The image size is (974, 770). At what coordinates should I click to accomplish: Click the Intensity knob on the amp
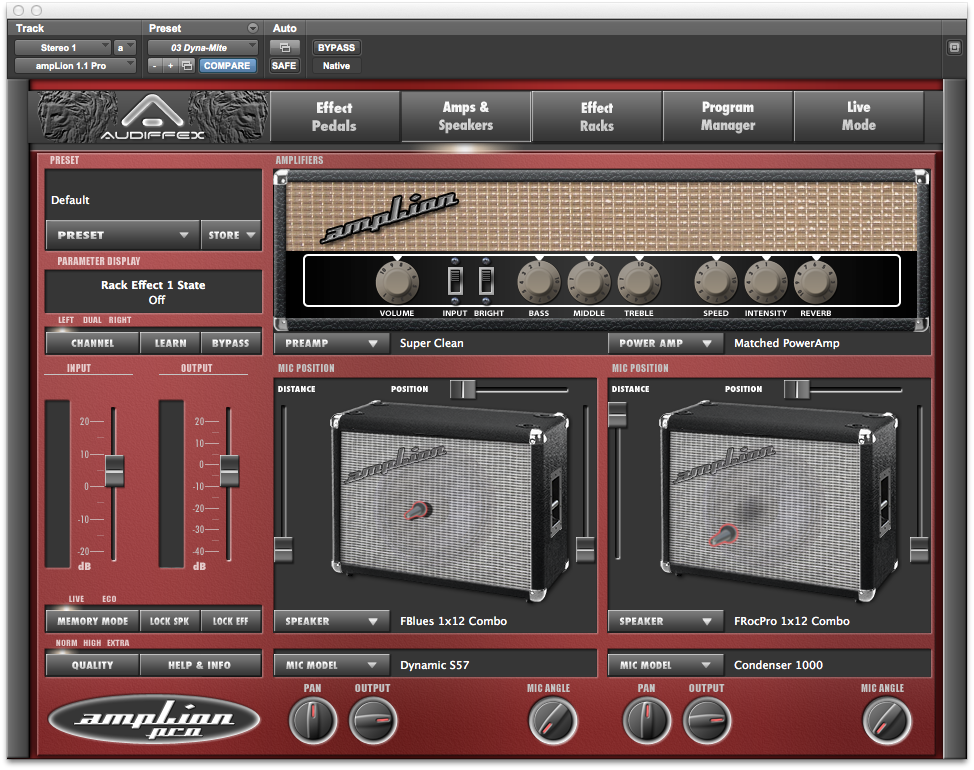[x=766, y=283]
